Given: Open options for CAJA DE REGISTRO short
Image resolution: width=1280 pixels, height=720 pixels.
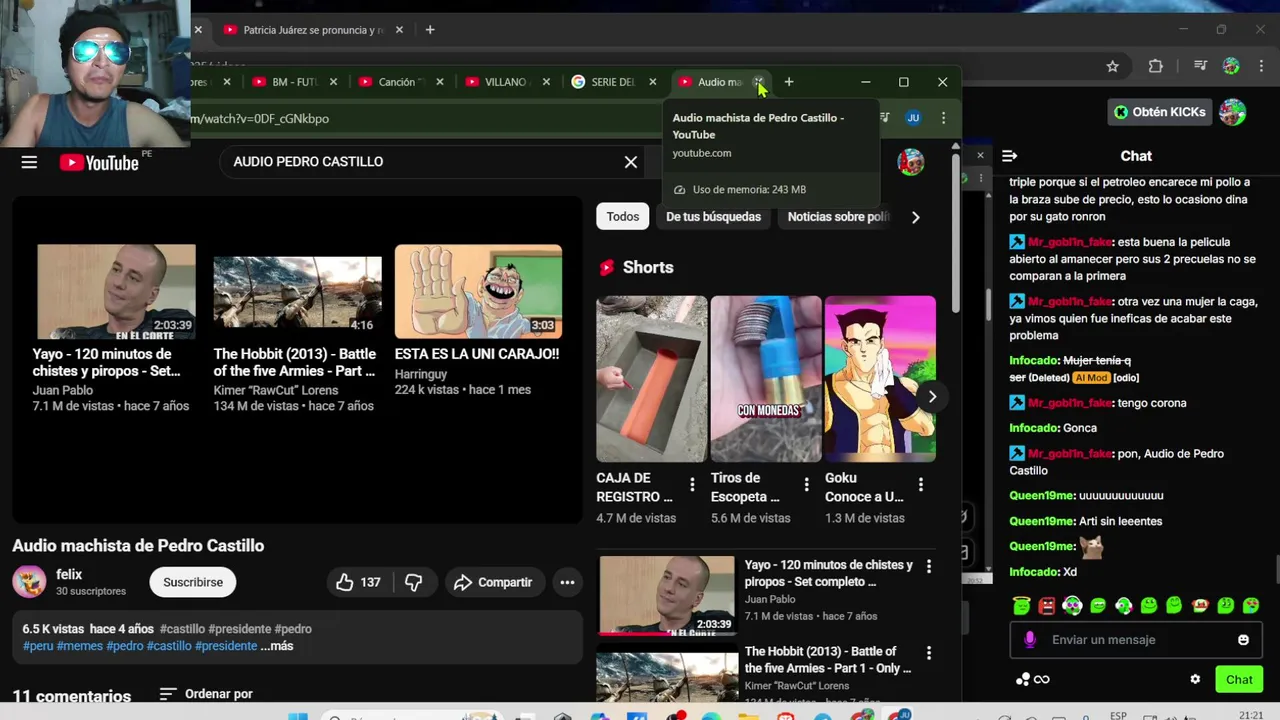Looking at the screenshot, I should (x=692, y=485).
